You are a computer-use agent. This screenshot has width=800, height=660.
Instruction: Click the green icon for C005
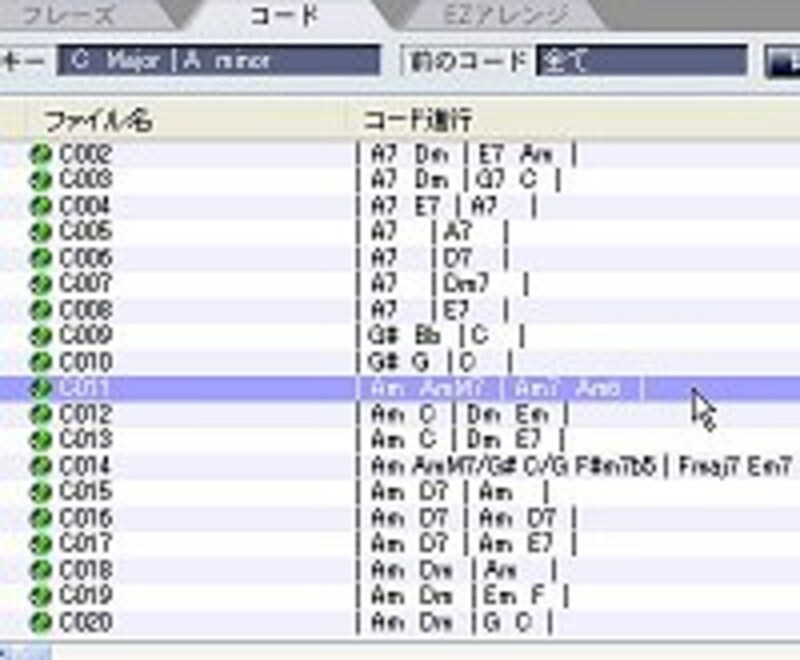click(40, 232)
